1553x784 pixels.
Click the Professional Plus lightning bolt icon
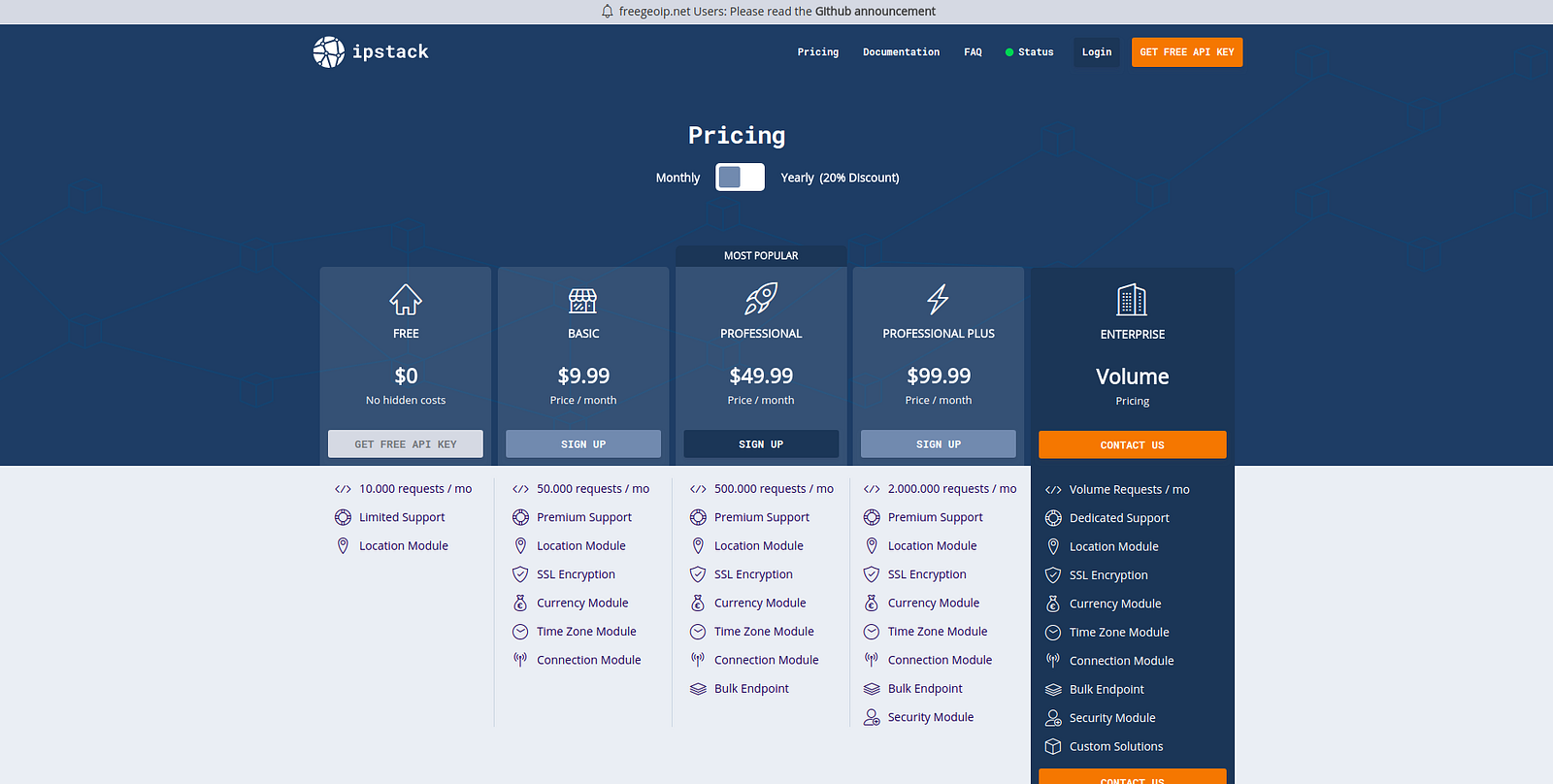click(x=938, y=299)
